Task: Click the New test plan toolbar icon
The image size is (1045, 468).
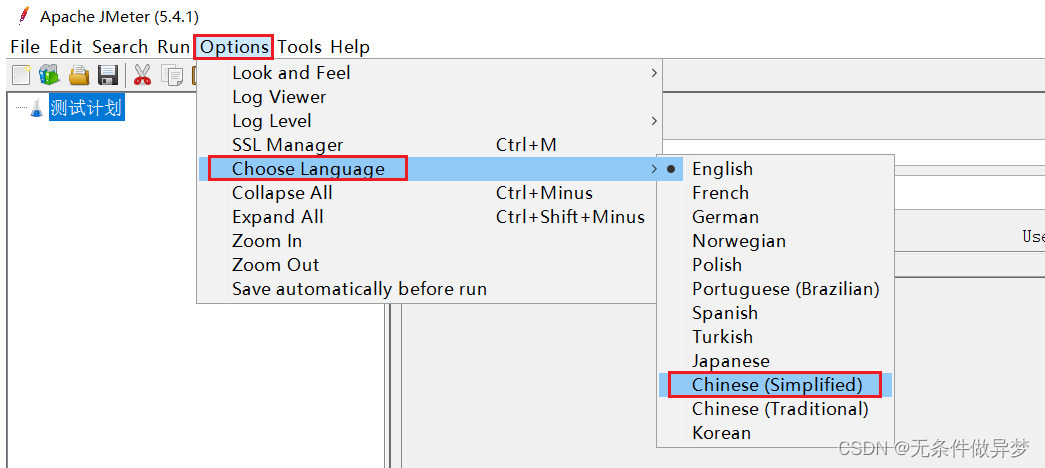Action: 21,75
